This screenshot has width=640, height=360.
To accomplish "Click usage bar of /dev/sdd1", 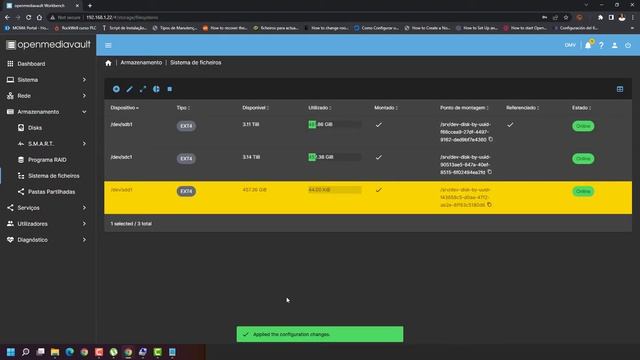I will [335, 190].
